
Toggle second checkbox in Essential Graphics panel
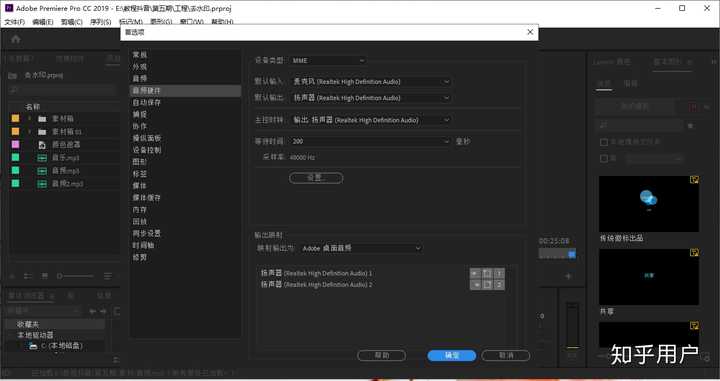[604, 158]
